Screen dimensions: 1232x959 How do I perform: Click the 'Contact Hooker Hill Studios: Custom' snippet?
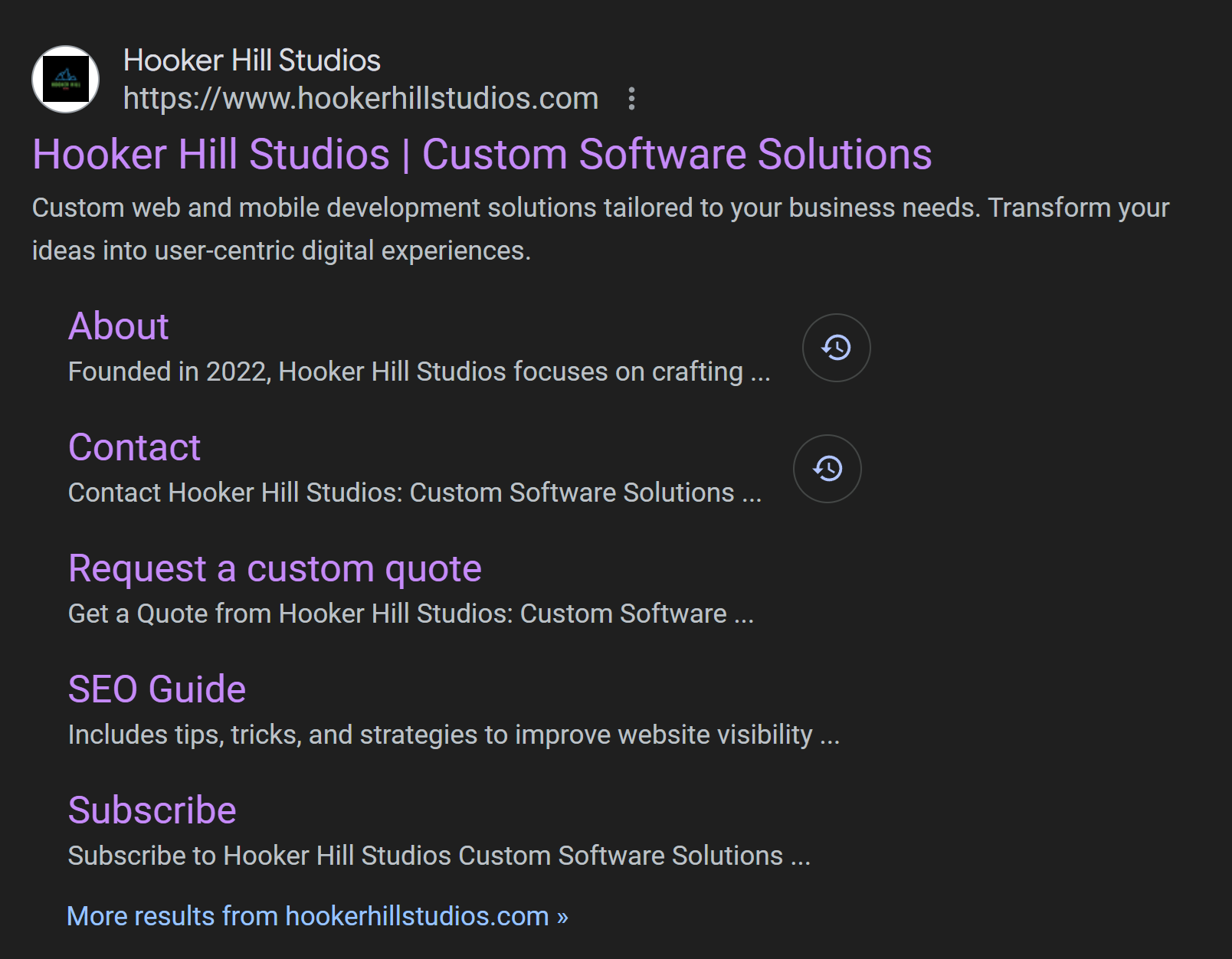415,493
